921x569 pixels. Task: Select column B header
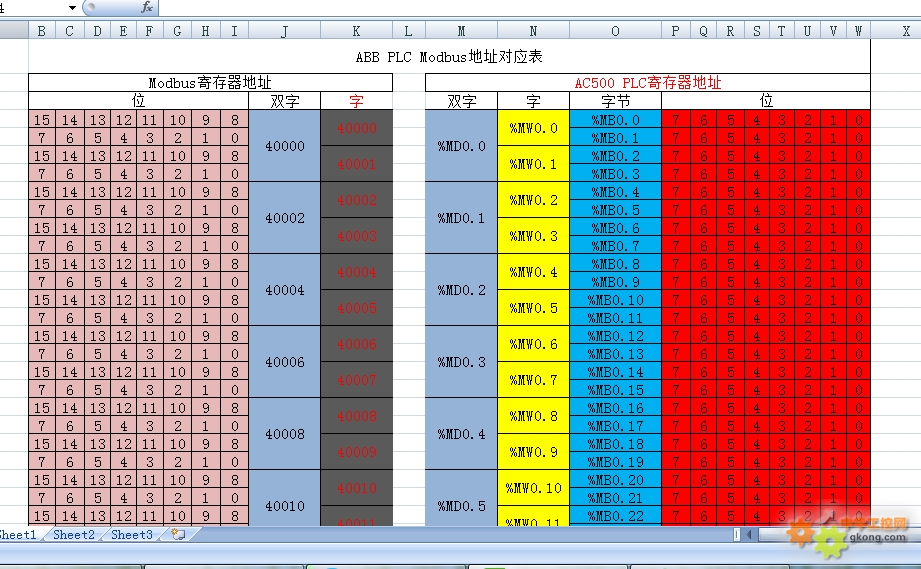pos(42,31)
